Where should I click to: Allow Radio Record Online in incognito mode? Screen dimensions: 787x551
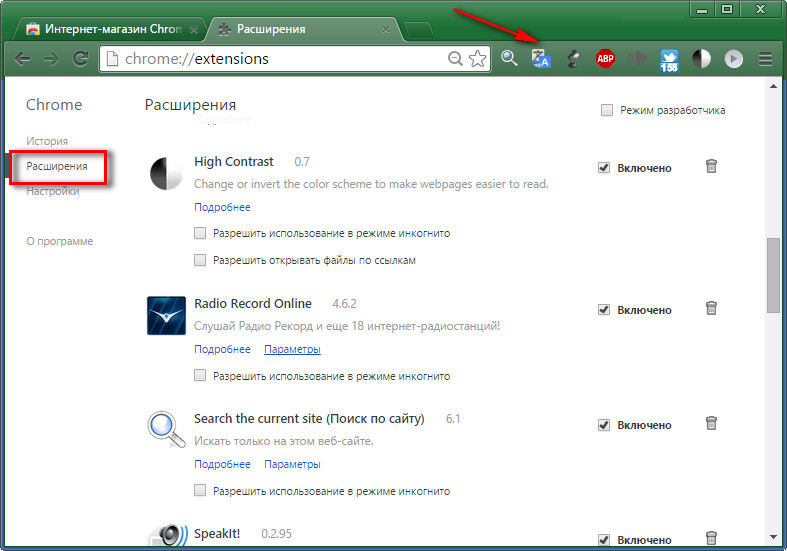(200, 375)
